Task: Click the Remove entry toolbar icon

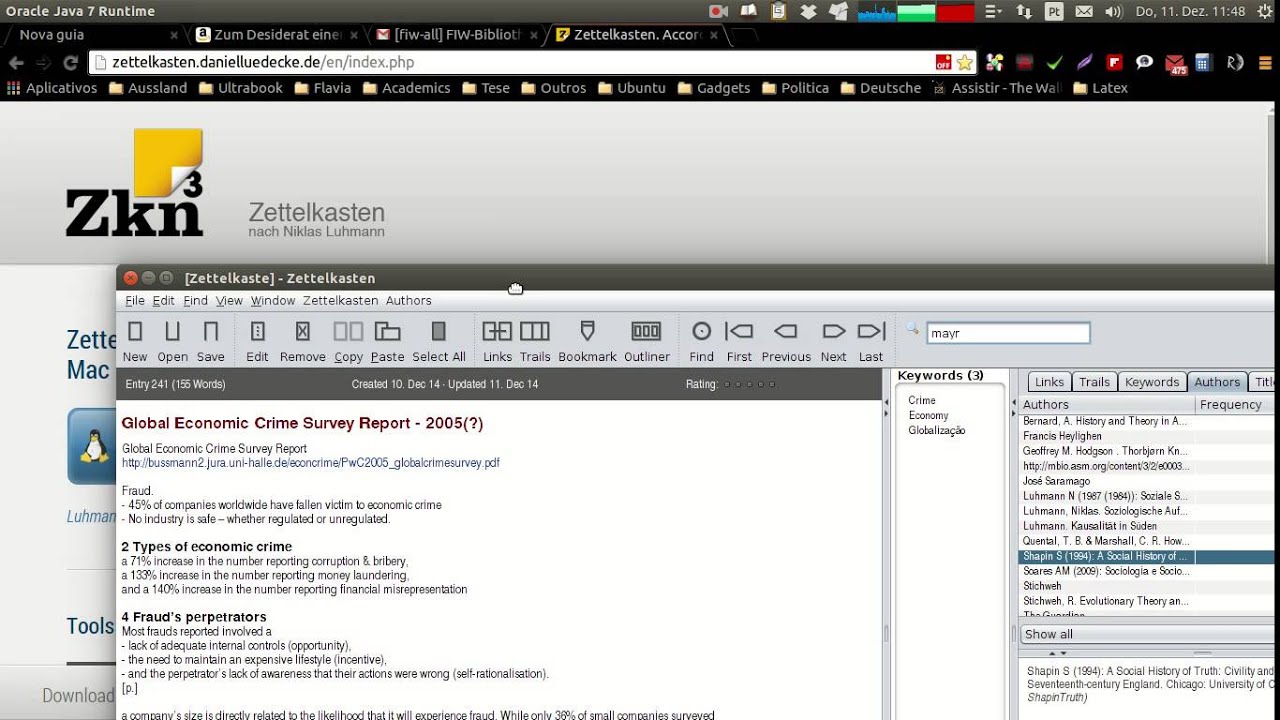Action: click(302, 331)
